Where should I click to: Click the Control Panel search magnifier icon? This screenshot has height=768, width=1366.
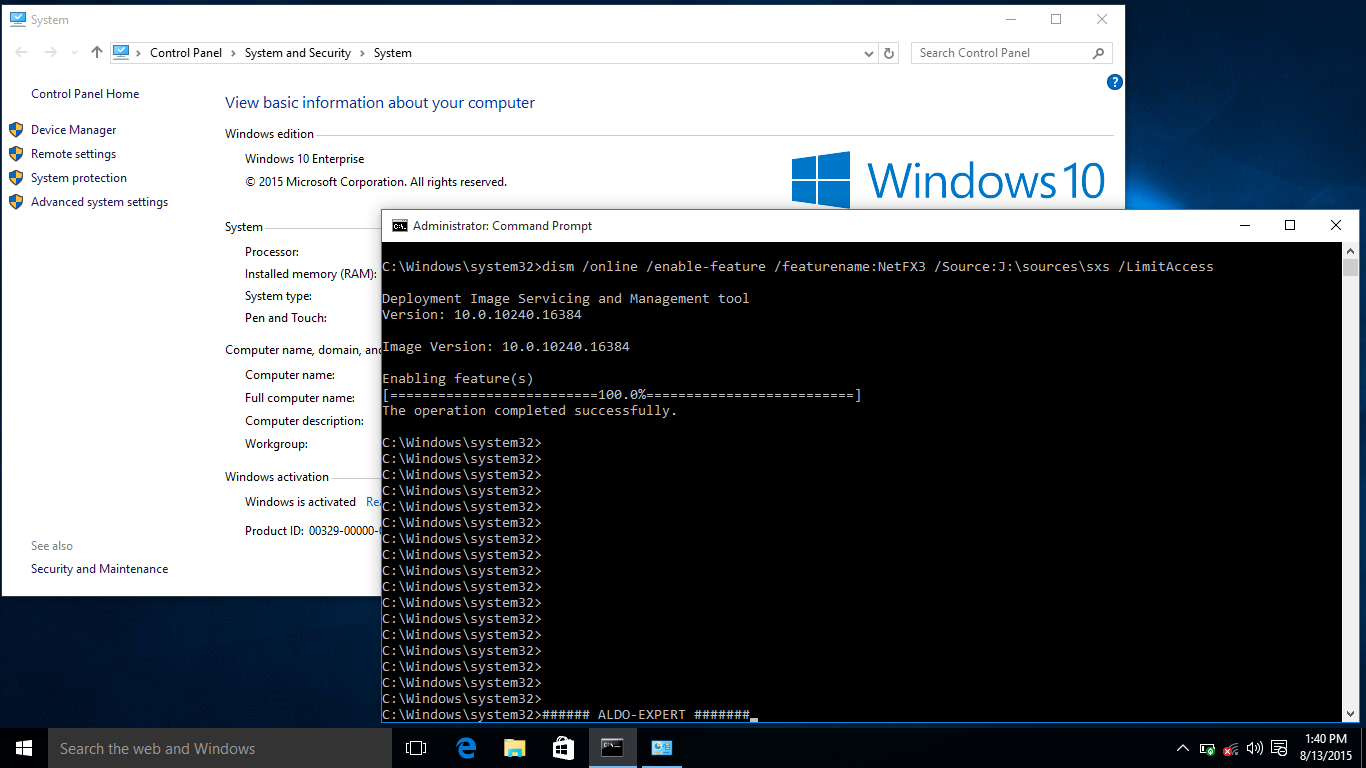(1099, 53)
